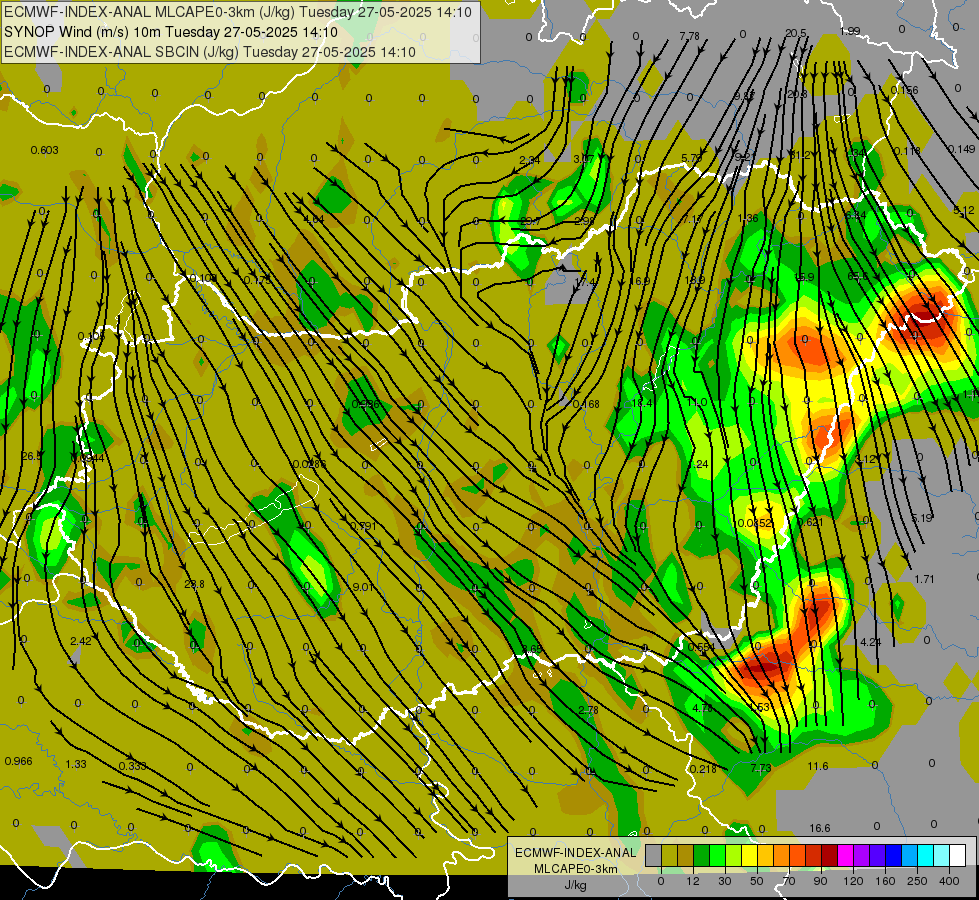Click the map value 26.5
979x900 pixels.
pyautogui.click(x=31, y=456)
